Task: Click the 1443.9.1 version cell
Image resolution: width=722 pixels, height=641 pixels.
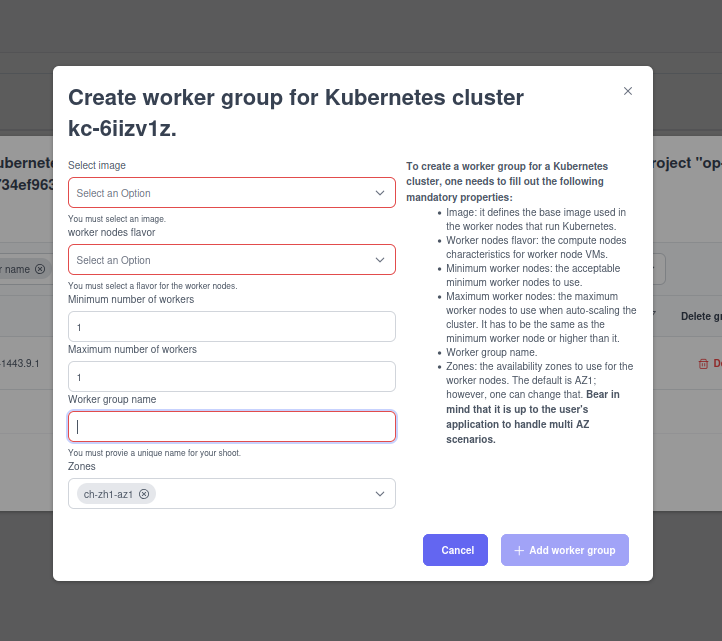Action: tap(20, 363)
